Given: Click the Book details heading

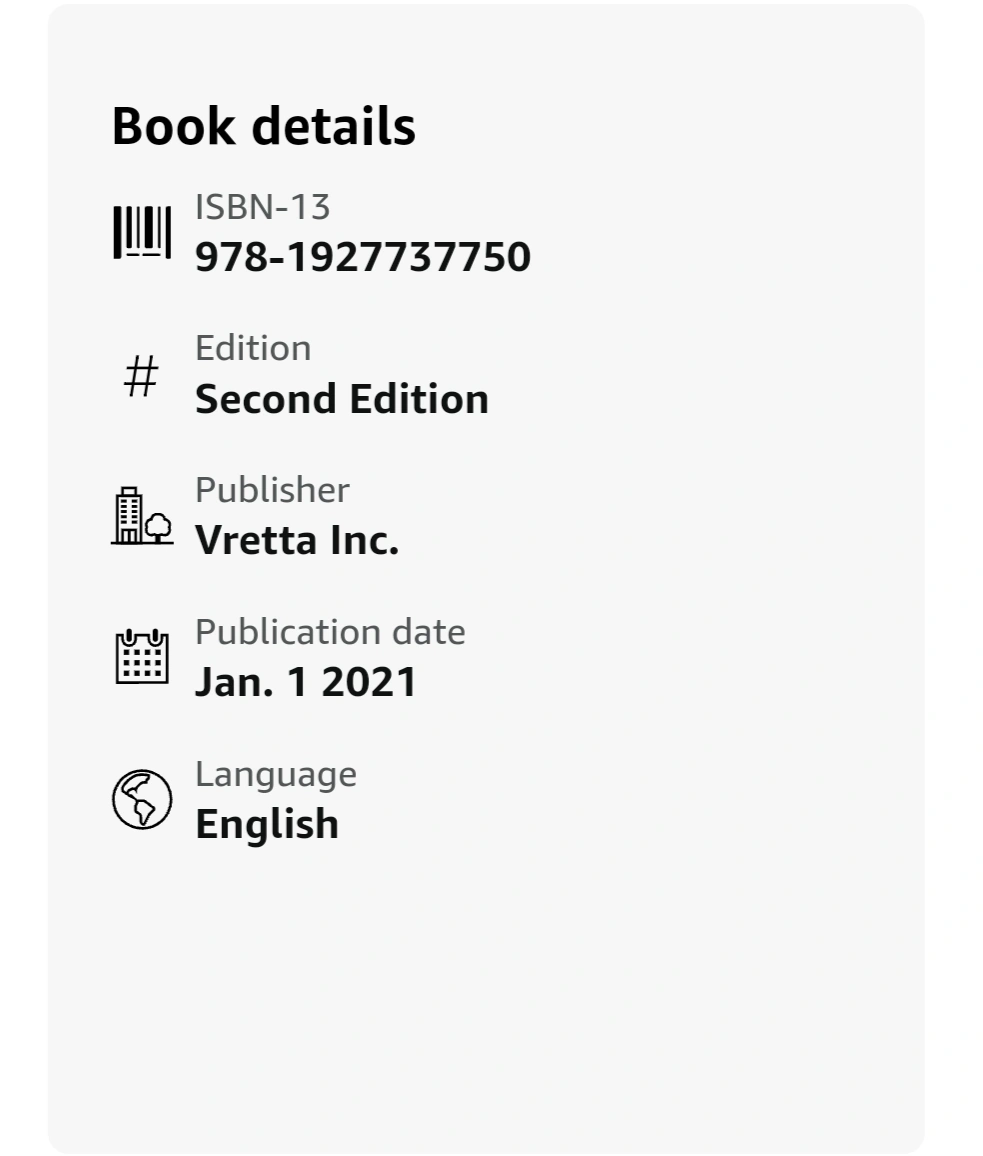Looking at the screenshot, I should coord(264,126).
